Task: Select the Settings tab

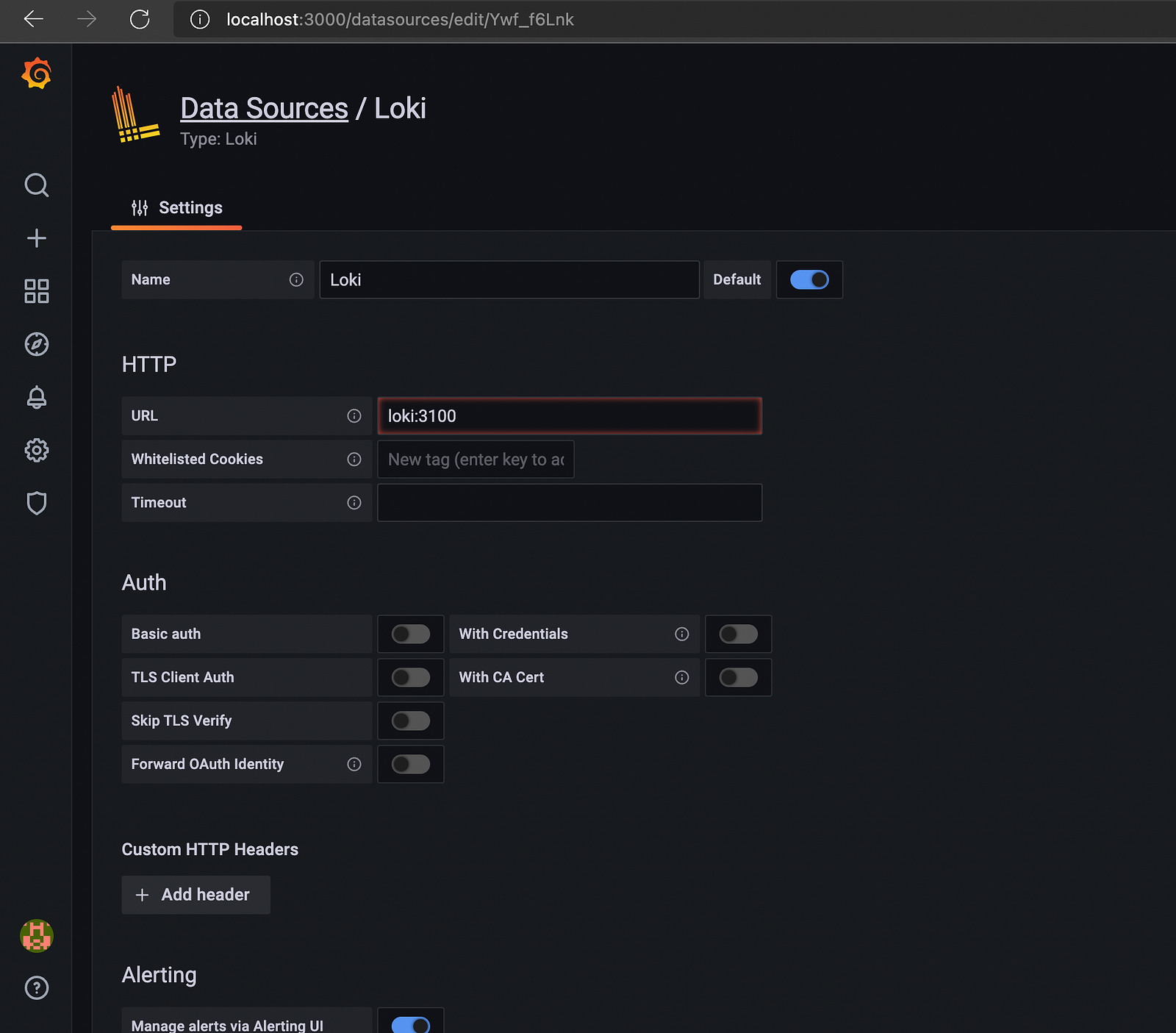Action: tap(176, 208)
